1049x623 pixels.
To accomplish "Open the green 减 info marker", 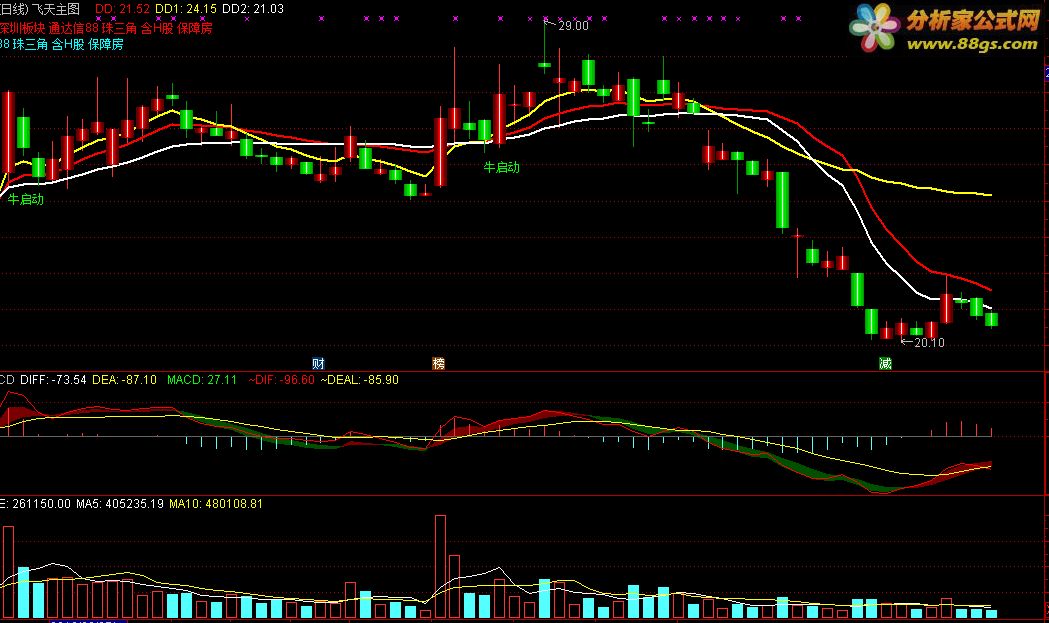I will tap(885, 363).
